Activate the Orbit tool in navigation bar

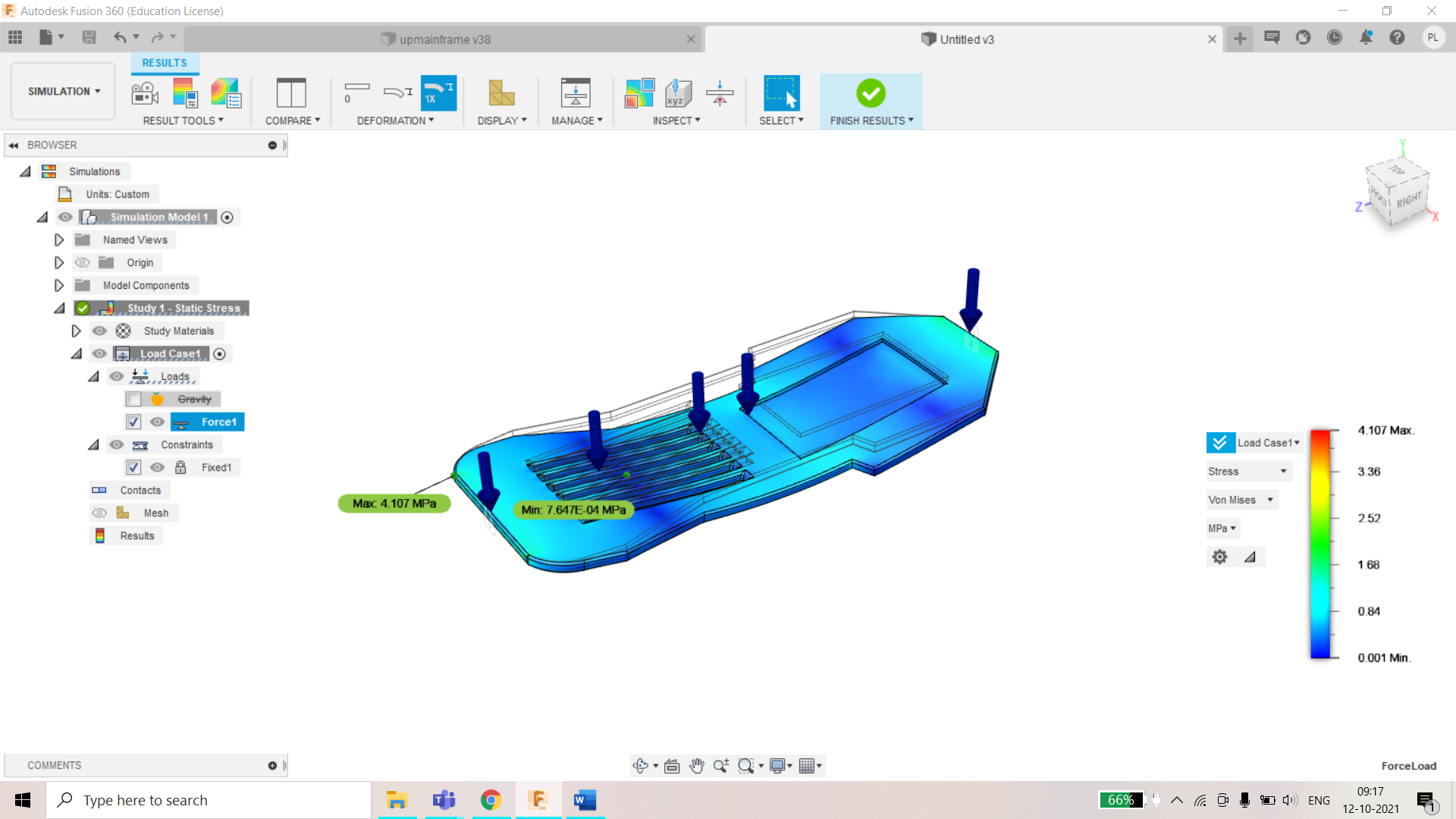[x=641, y=766]
